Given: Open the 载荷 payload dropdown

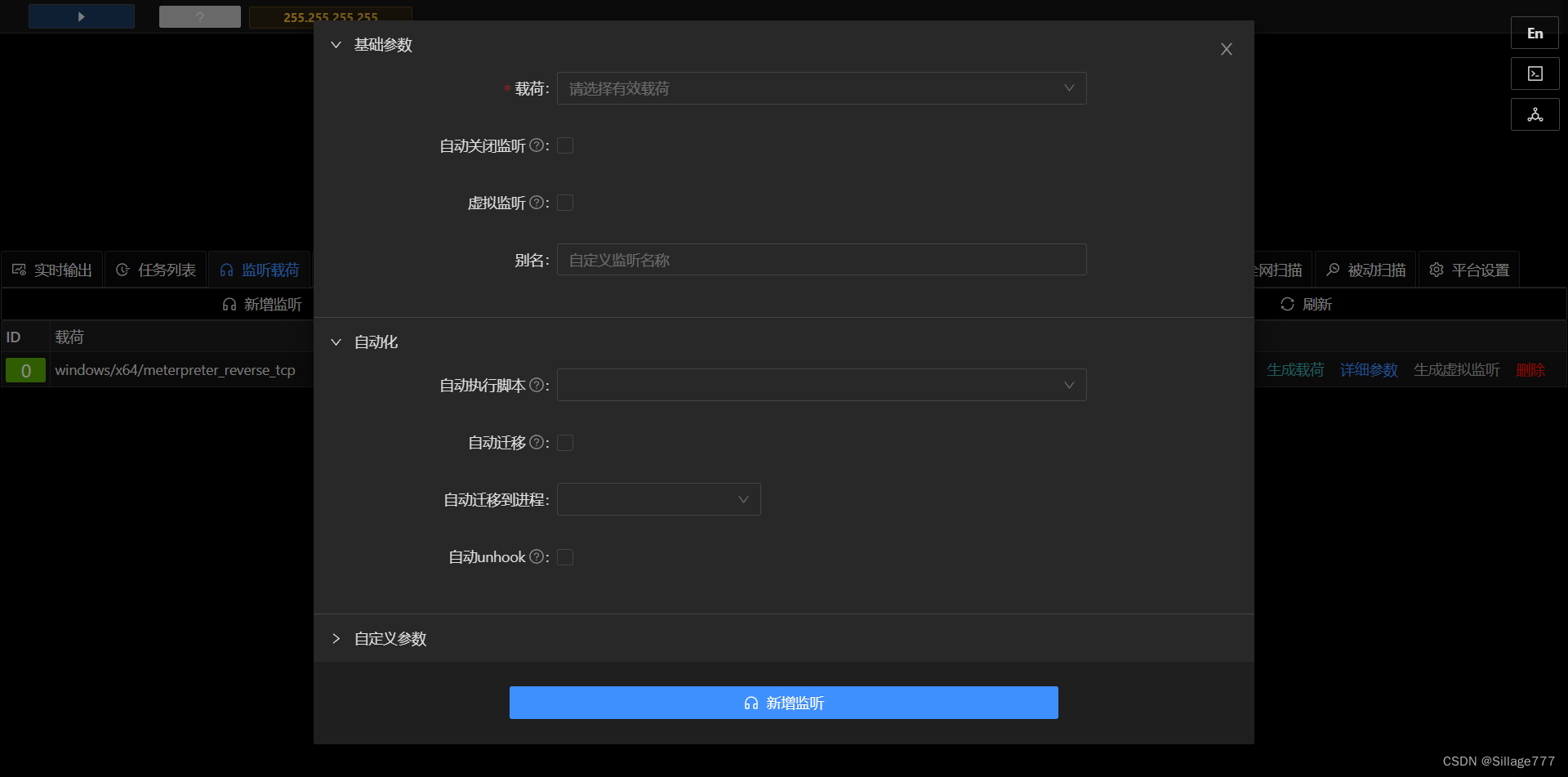Looking at the screenshot, I should [x=822, y=88].
